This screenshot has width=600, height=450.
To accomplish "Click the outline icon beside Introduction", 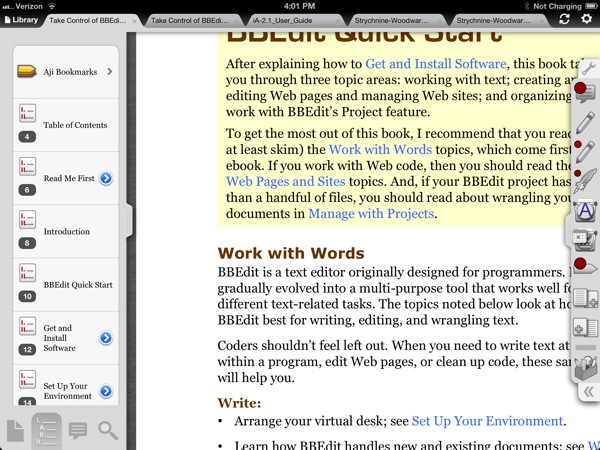I will [28, 220].
